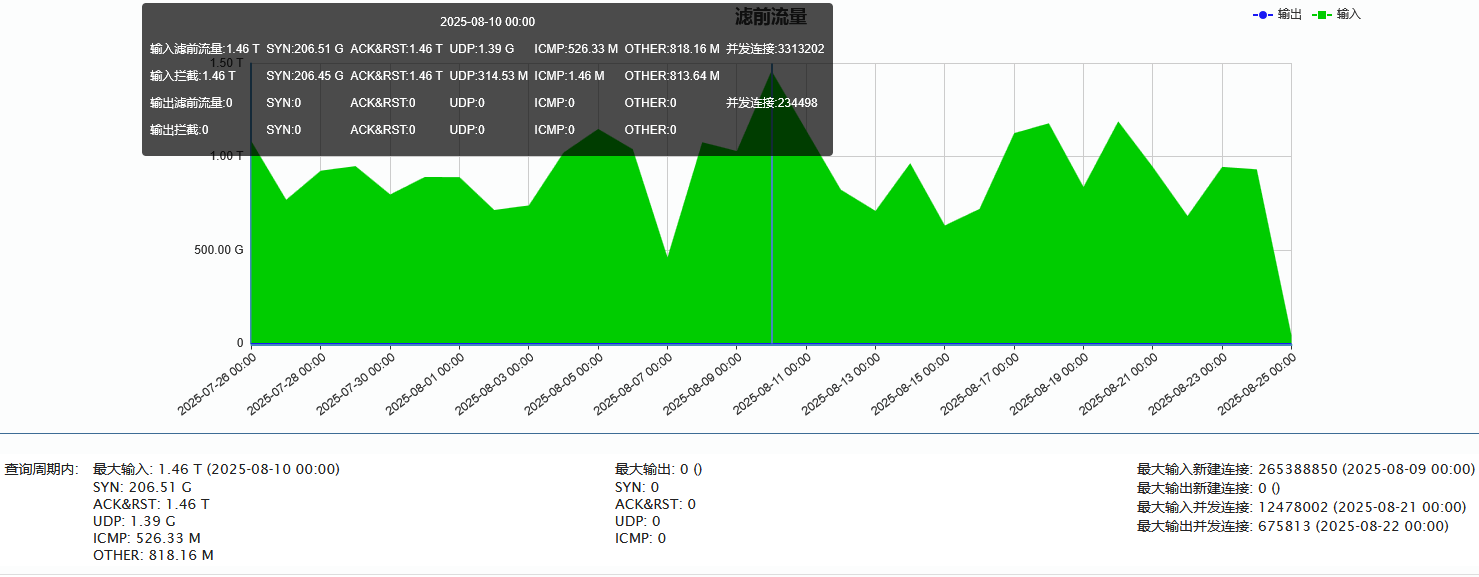Click the 滤前流量 chart title
The image size is (1479, 577).
(770, 17)
